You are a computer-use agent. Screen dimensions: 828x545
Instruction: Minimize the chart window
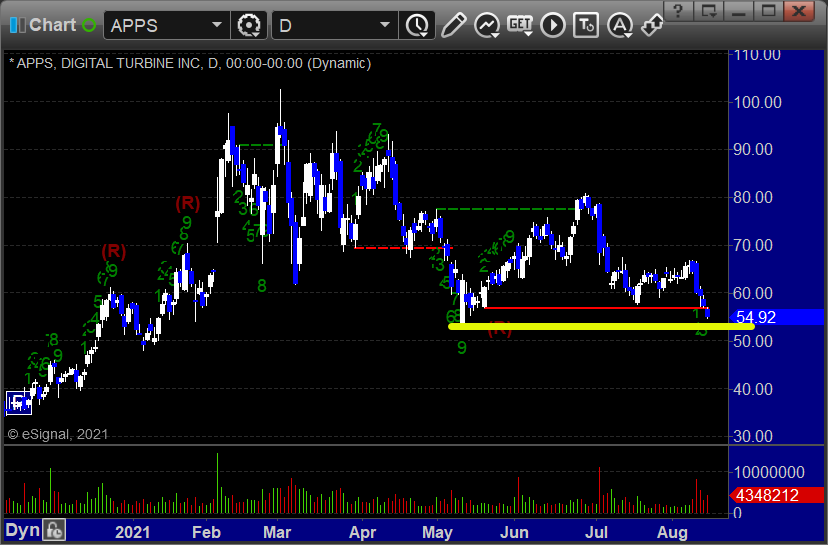(x=739, y=11)
